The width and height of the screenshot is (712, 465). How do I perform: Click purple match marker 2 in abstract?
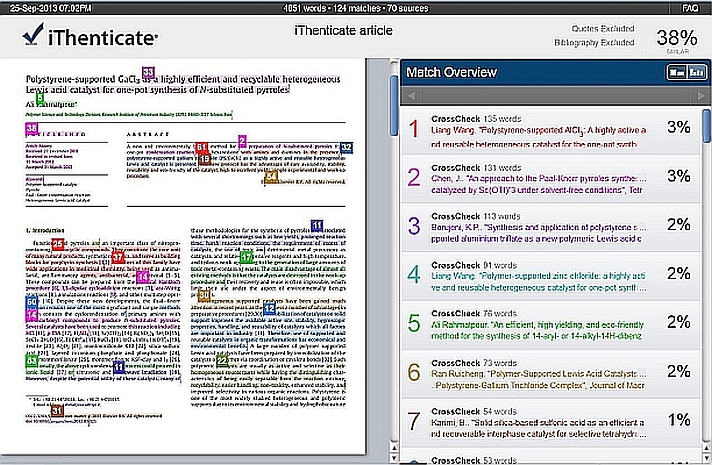click(x=242, y=141)
